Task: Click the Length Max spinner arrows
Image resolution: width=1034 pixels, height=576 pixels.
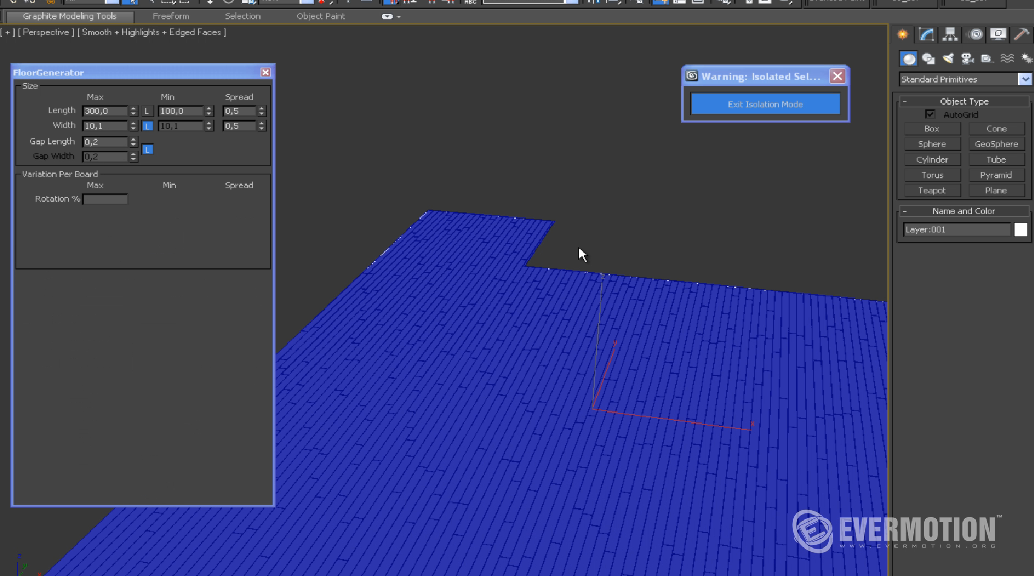Action: [133, 111]
